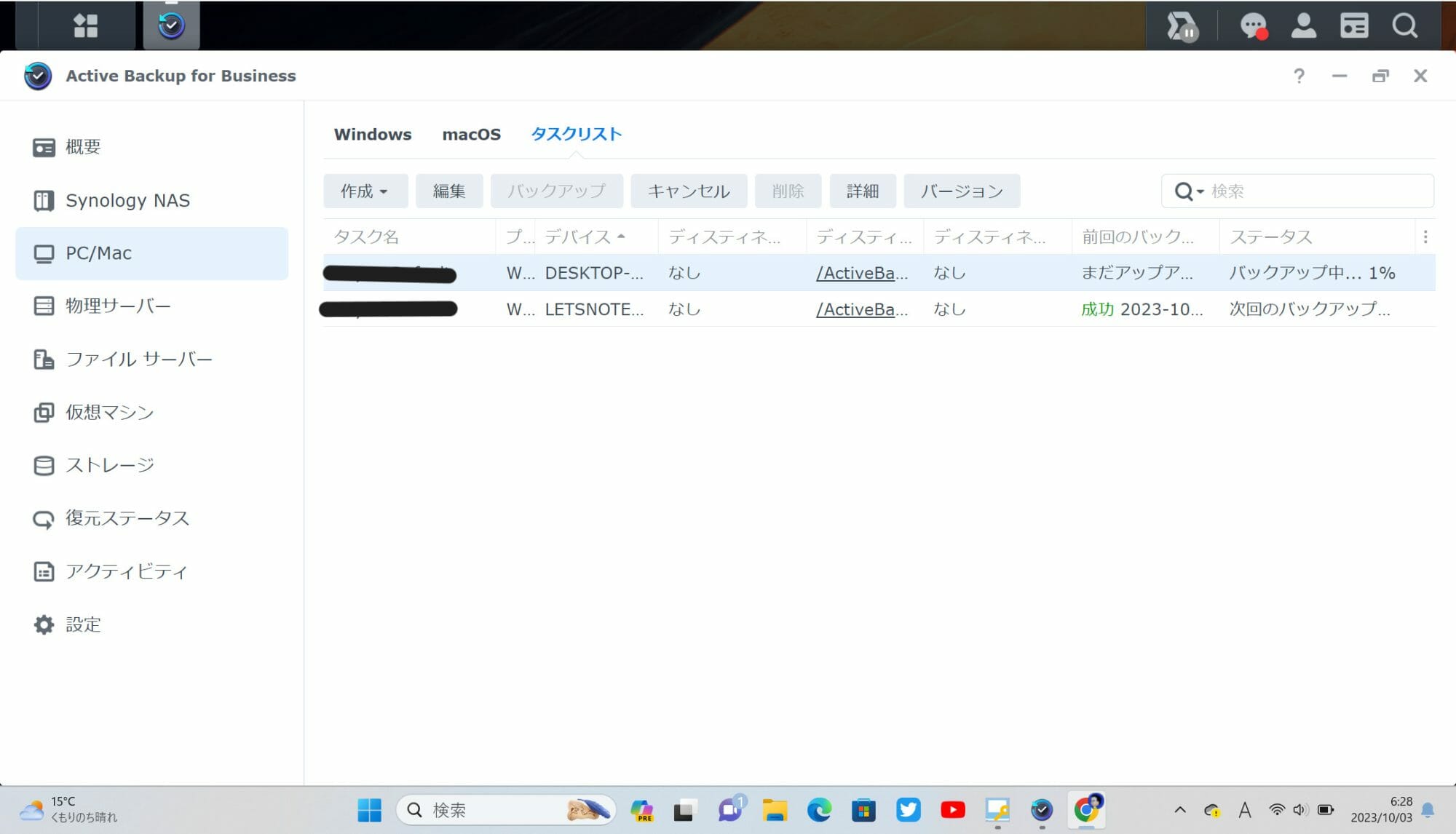Select the DESKTOP-... device cell
The image size is (1456, 834).
(594, 273)
